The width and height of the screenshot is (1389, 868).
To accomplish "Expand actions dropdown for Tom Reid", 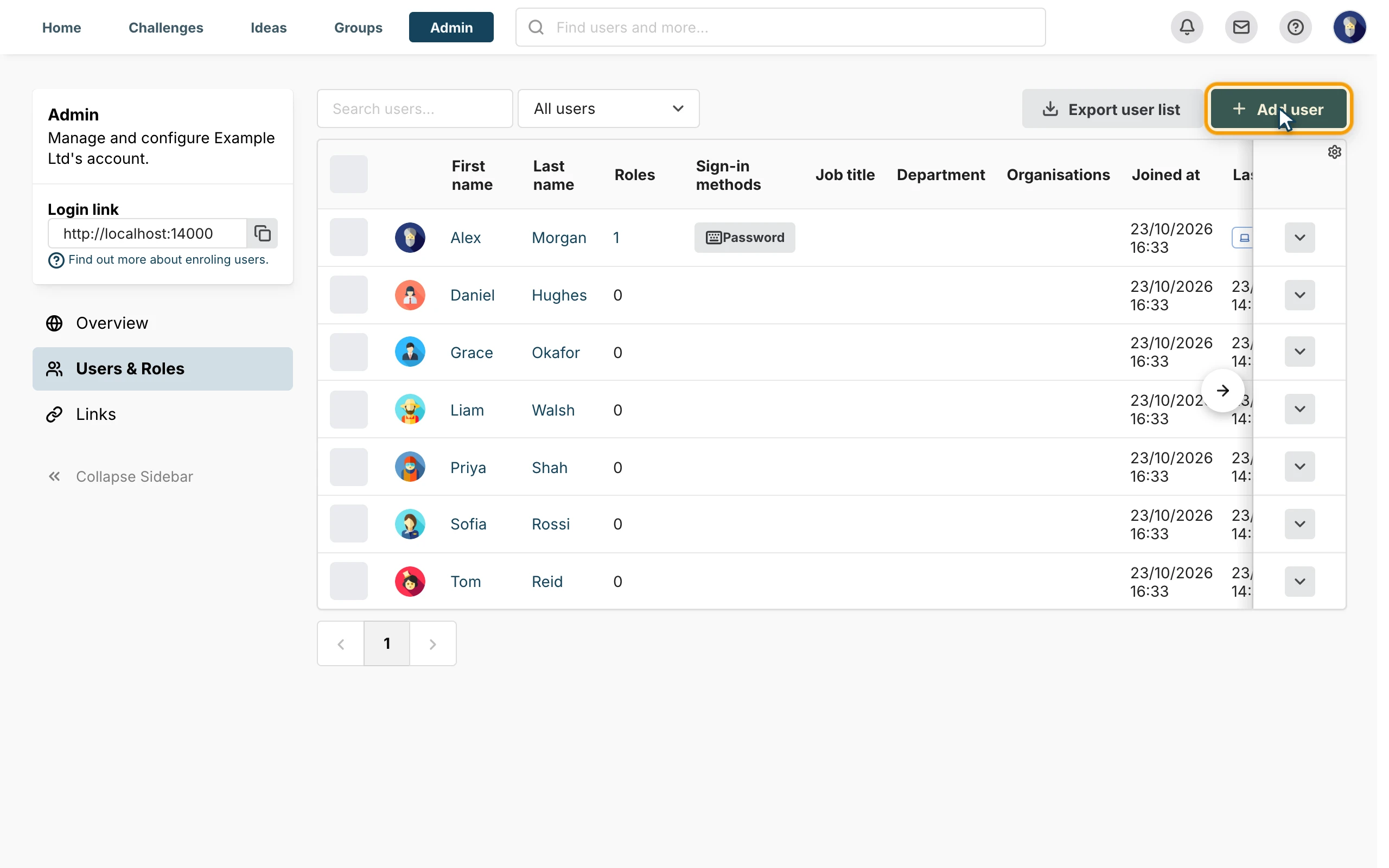I will (x=1299, y=582).
